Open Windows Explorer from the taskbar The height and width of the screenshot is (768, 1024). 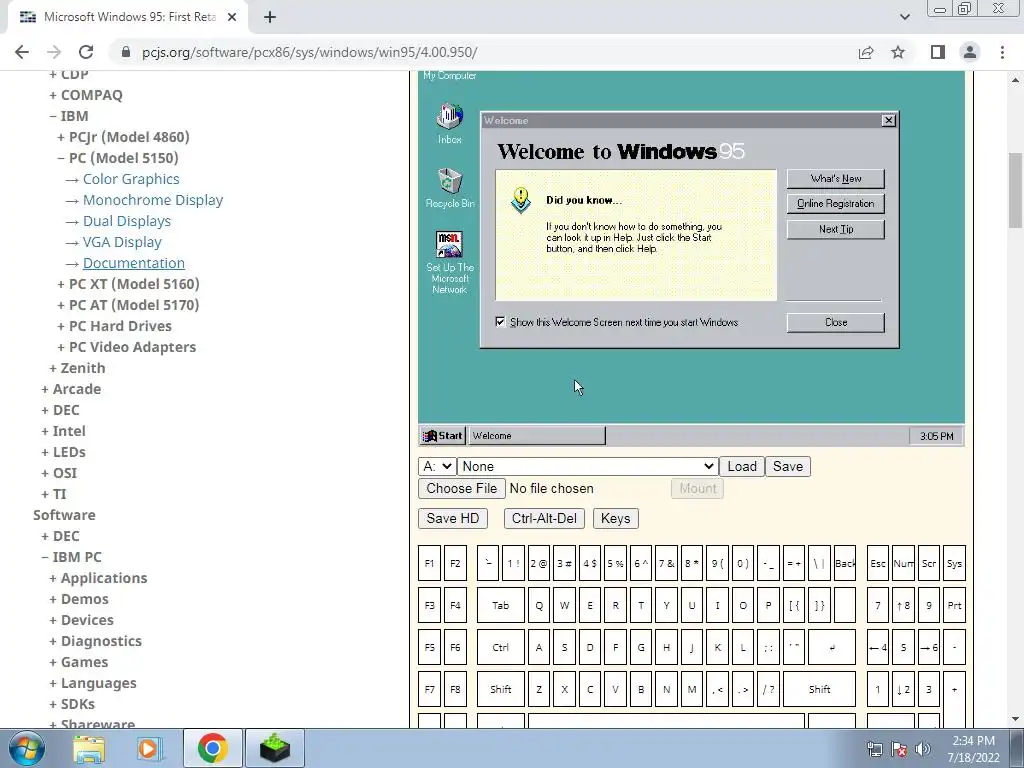tap(89, 748)
